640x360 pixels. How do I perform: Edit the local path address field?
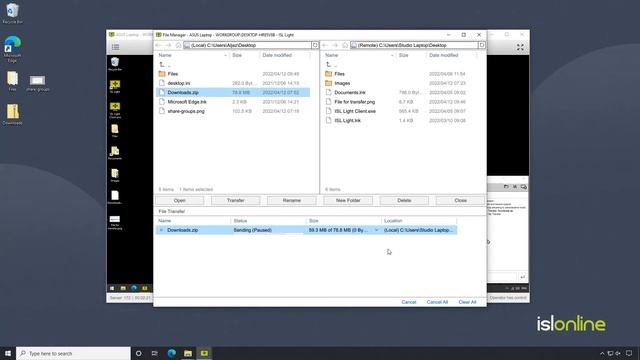[x=247, y=45]
